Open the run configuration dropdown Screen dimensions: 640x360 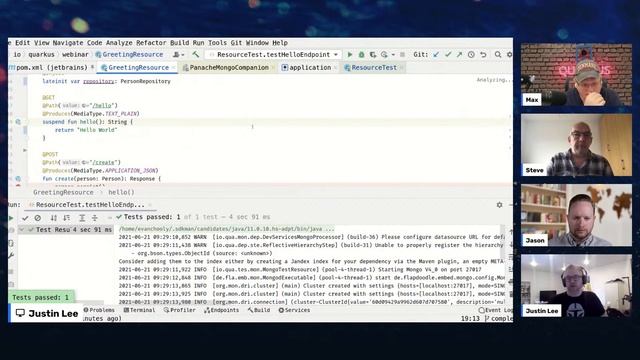(273, 54)
